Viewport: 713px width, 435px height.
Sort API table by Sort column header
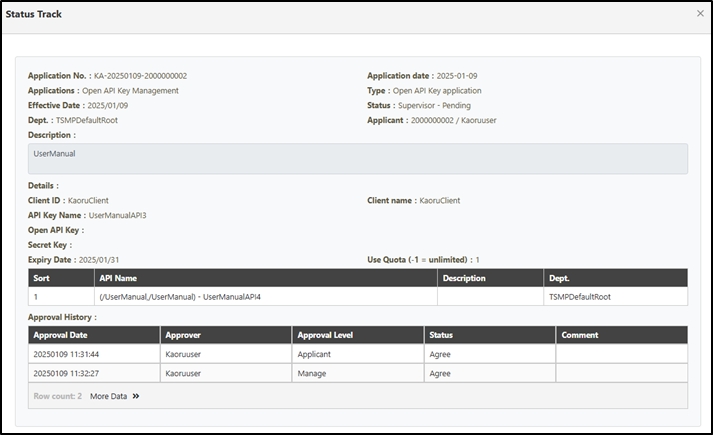[x=42, y=278]
